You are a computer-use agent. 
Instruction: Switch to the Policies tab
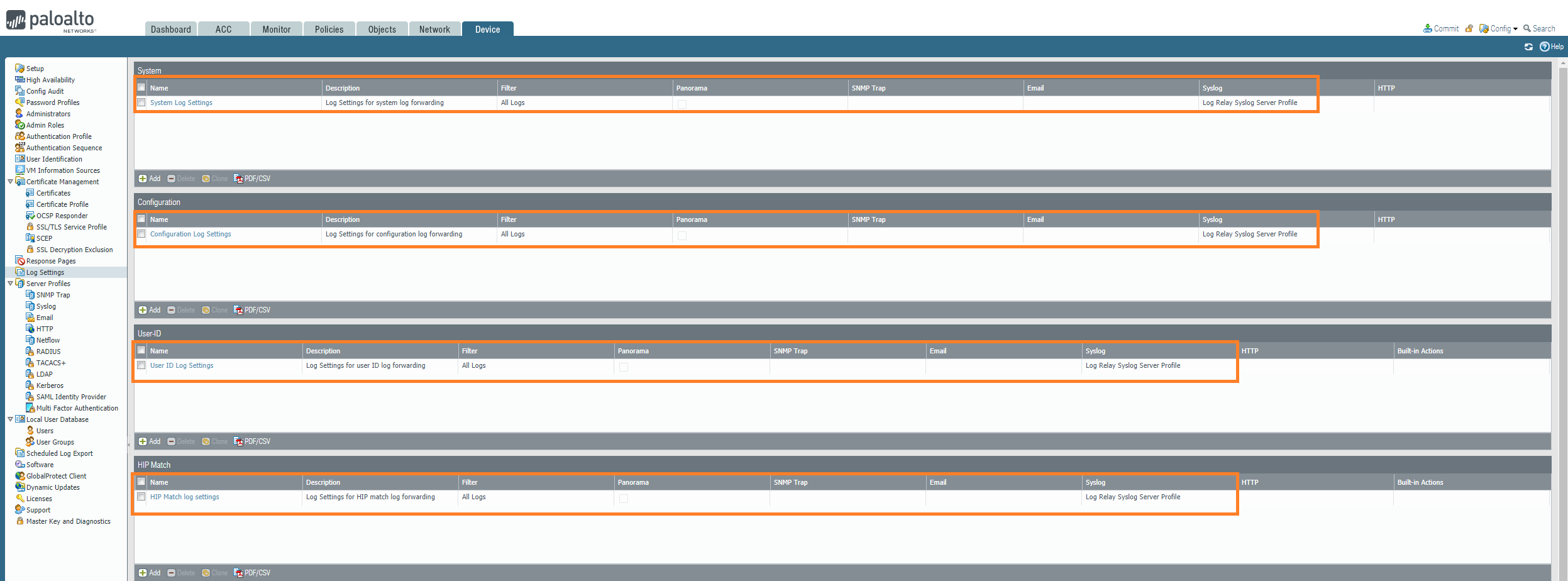[329, 30]
